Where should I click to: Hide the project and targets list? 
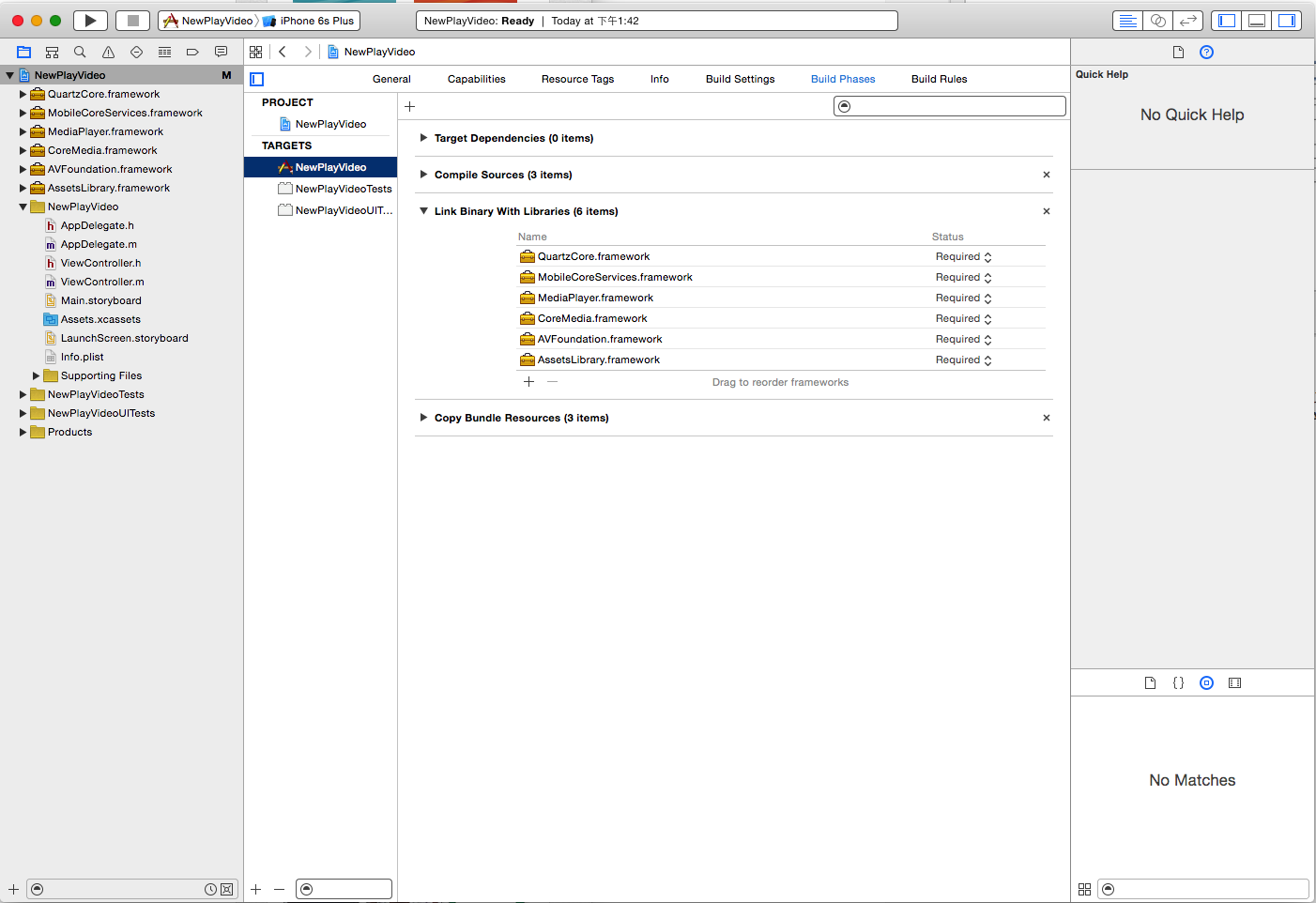tap(257, 79)
